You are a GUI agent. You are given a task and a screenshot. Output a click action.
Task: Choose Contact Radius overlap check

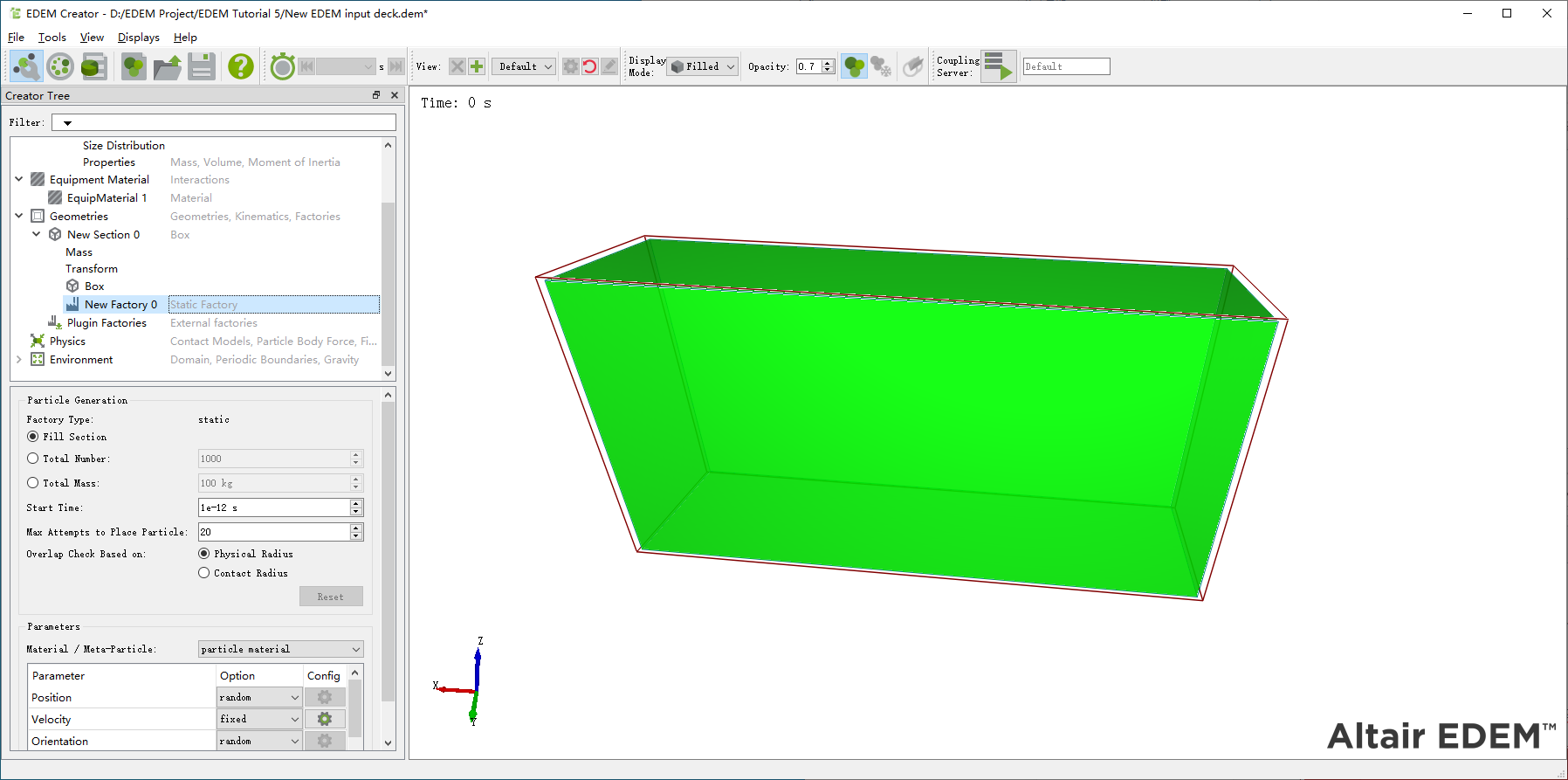[204, 573]
